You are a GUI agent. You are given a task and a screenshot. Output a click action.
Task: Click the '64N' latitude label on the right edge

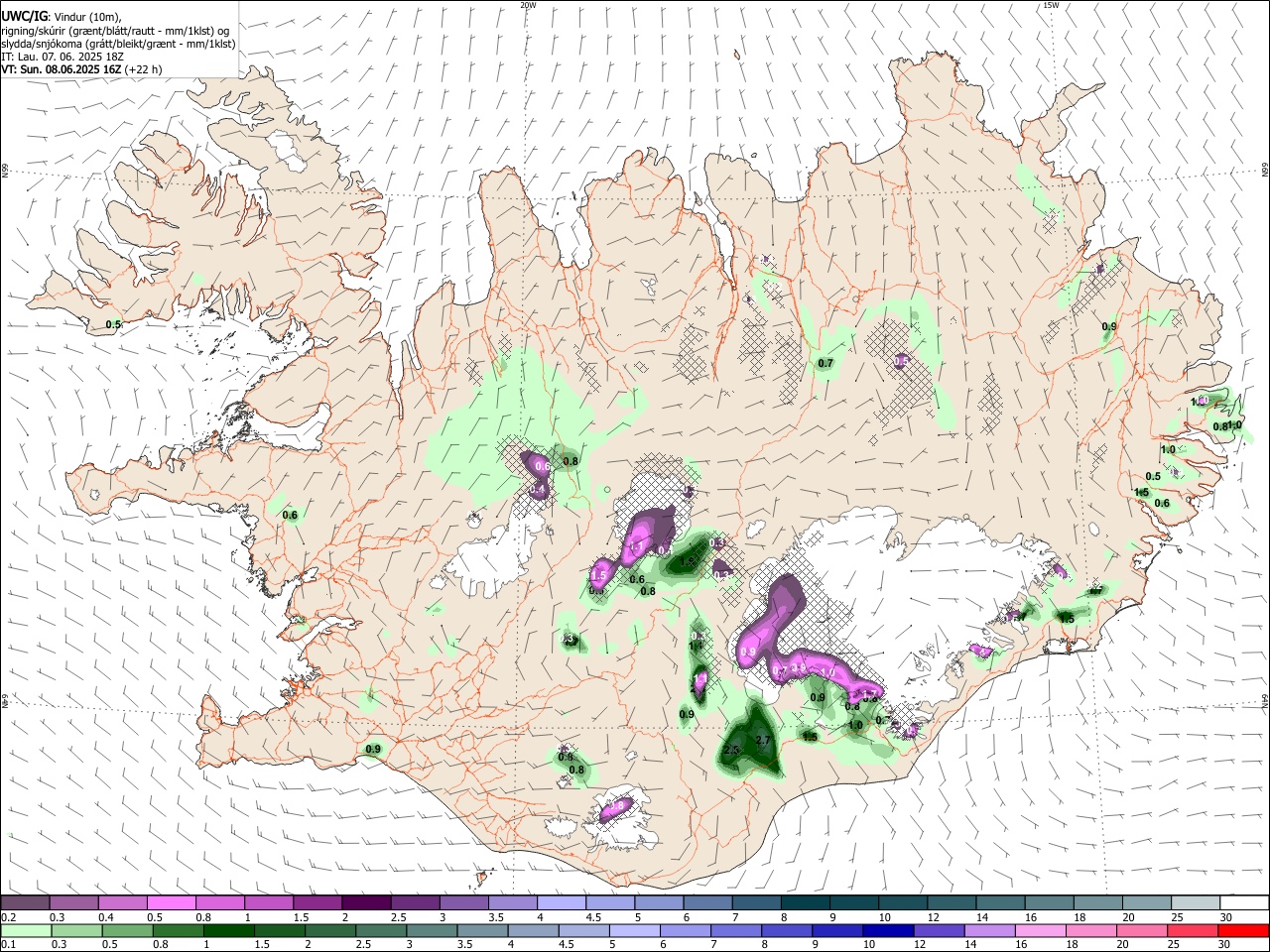1264,700
